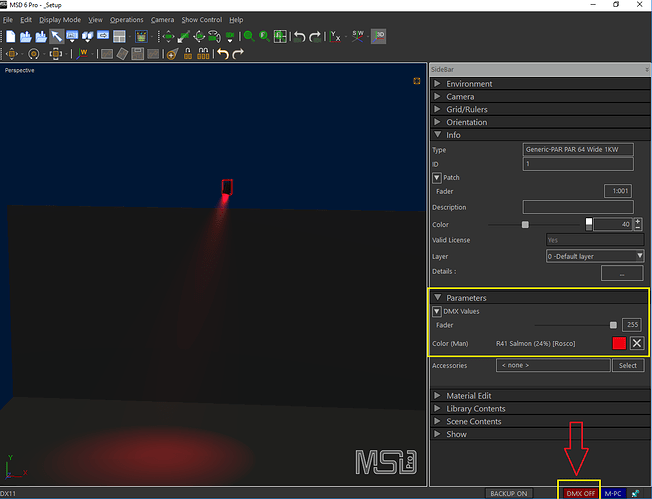Open the camera options dropdown arrow icon

pos(230,37)
